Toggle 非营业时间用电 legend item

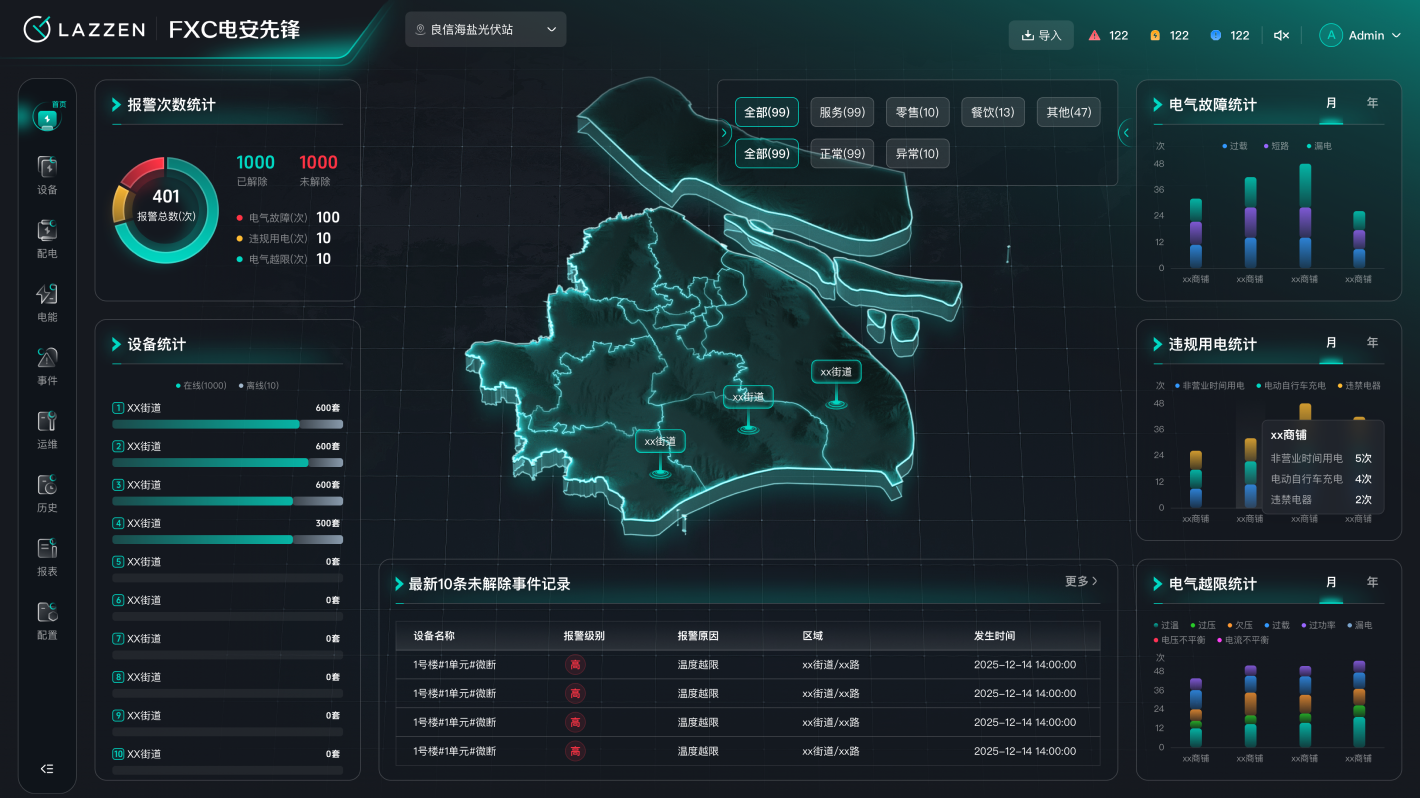[1210, 385]
